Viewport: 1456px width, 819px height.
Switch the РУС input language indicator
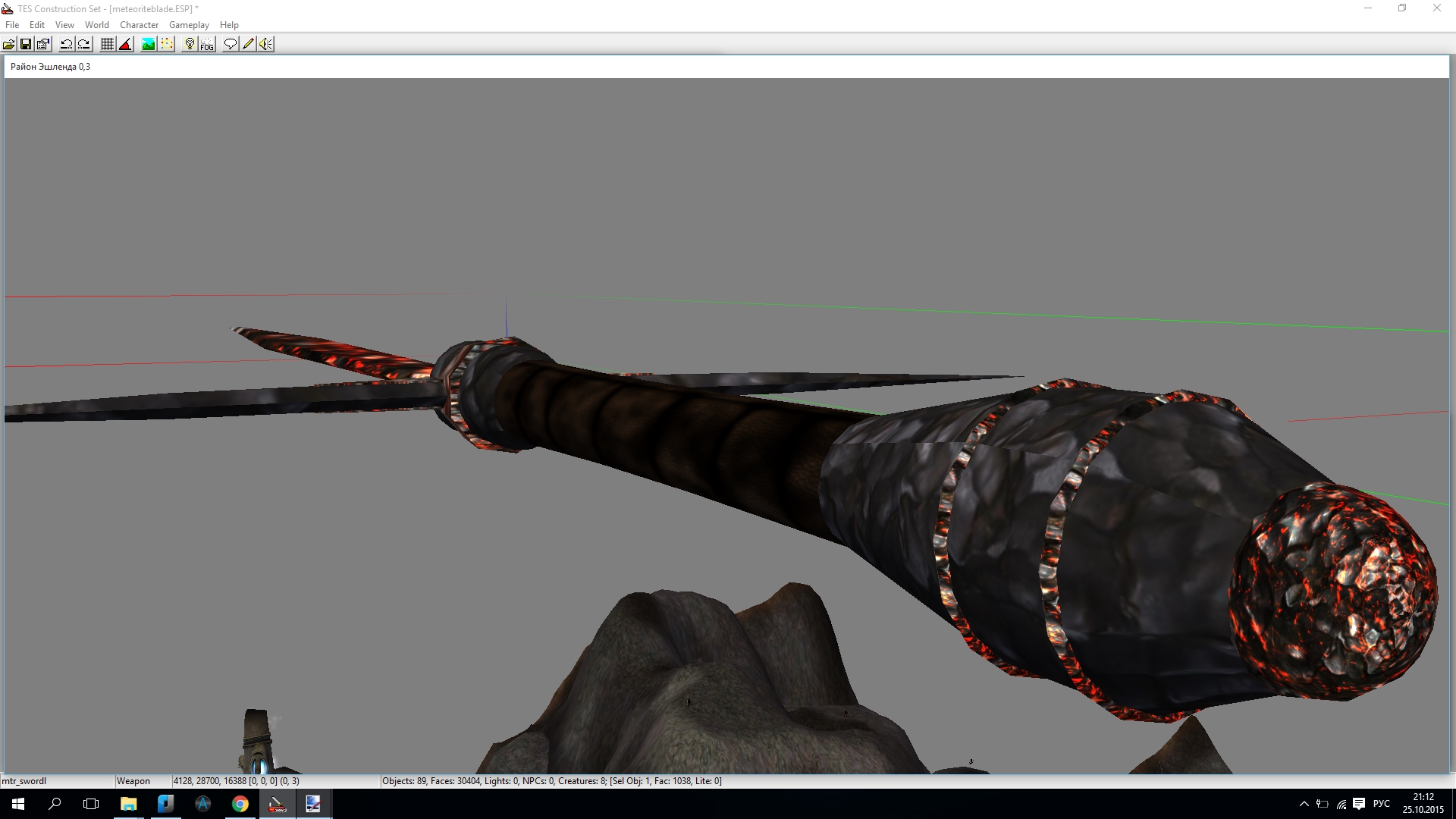(x=1382, y=804)
